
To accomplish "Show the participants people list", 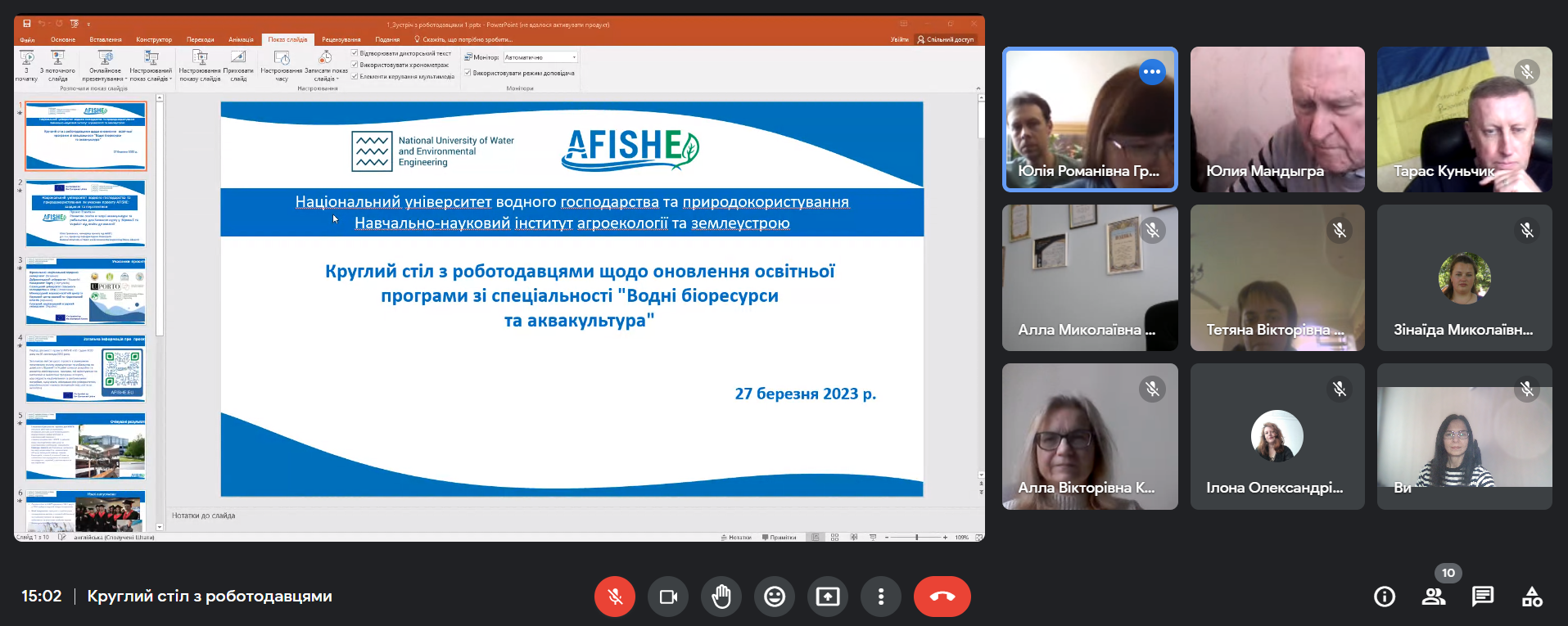I will coord(1434,597).
